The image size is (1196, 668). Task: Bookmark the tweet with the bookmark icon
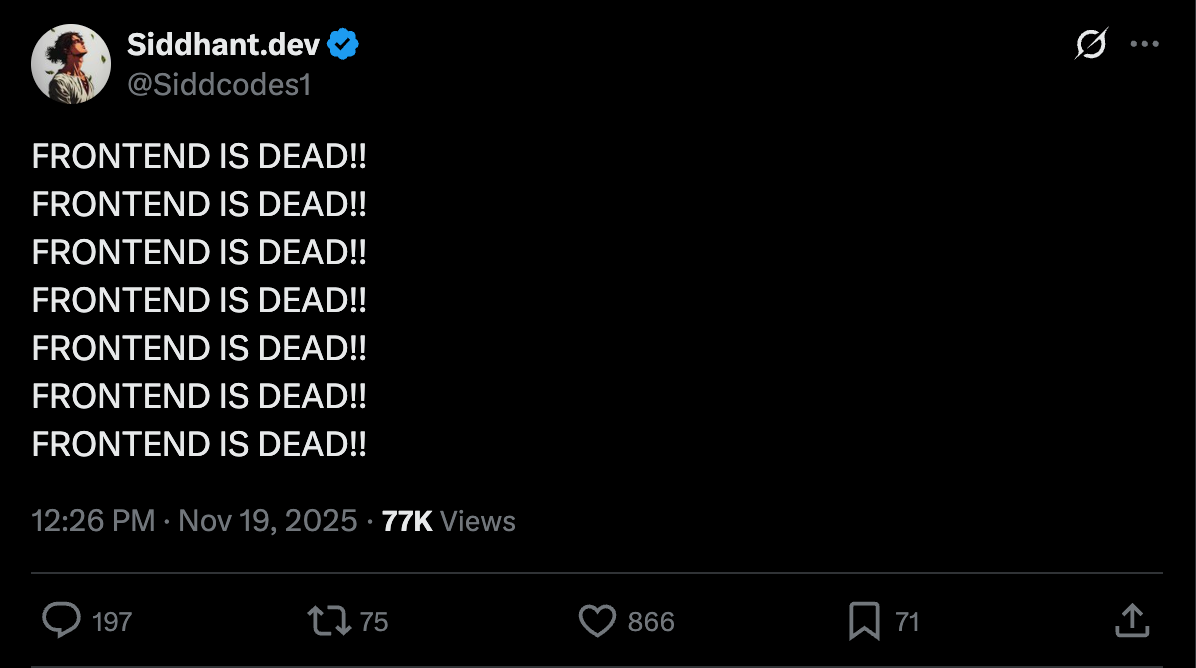tap(863, 621)
